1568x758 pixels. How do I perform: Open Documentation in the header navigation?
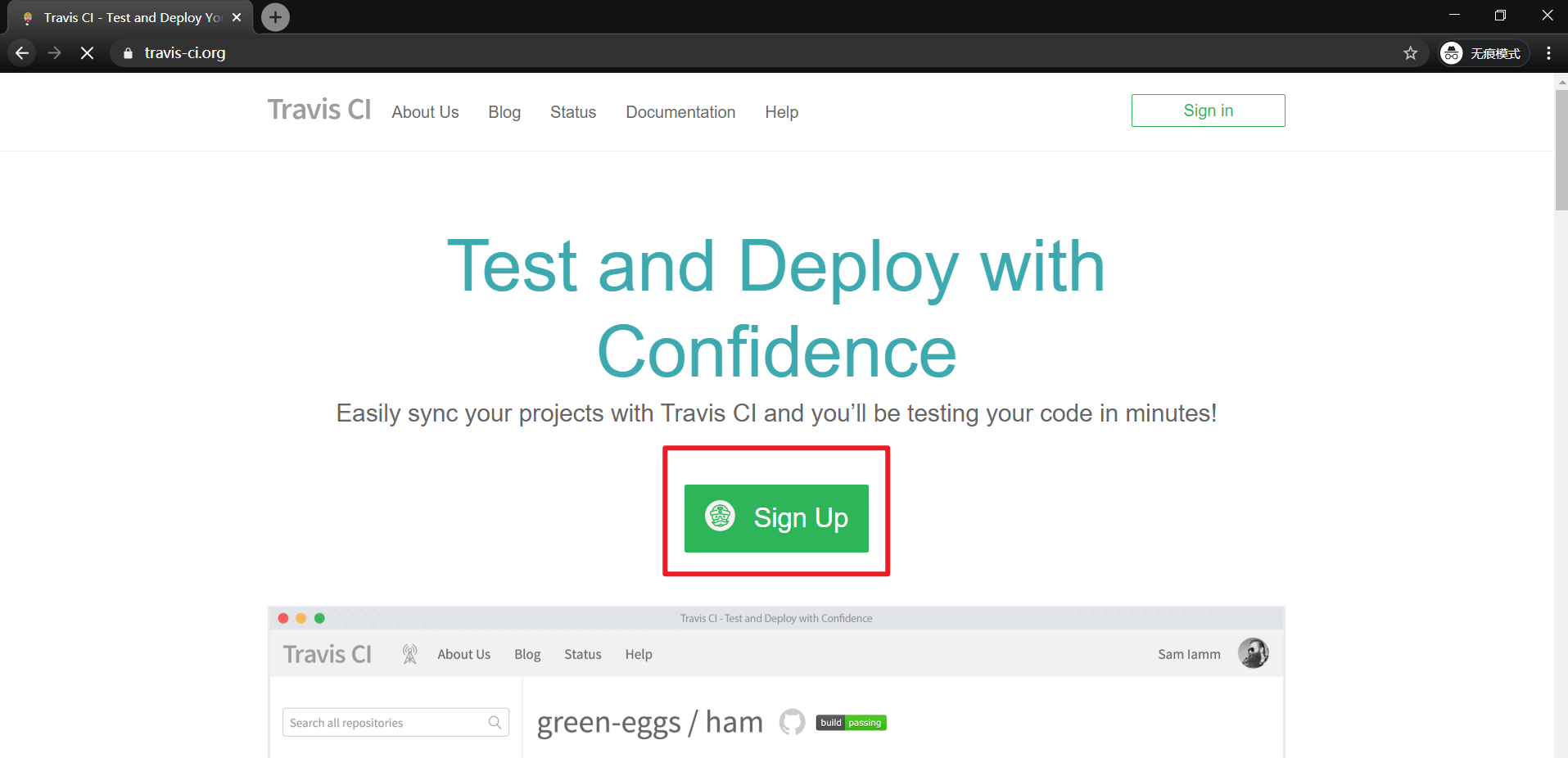pos(680,112)
